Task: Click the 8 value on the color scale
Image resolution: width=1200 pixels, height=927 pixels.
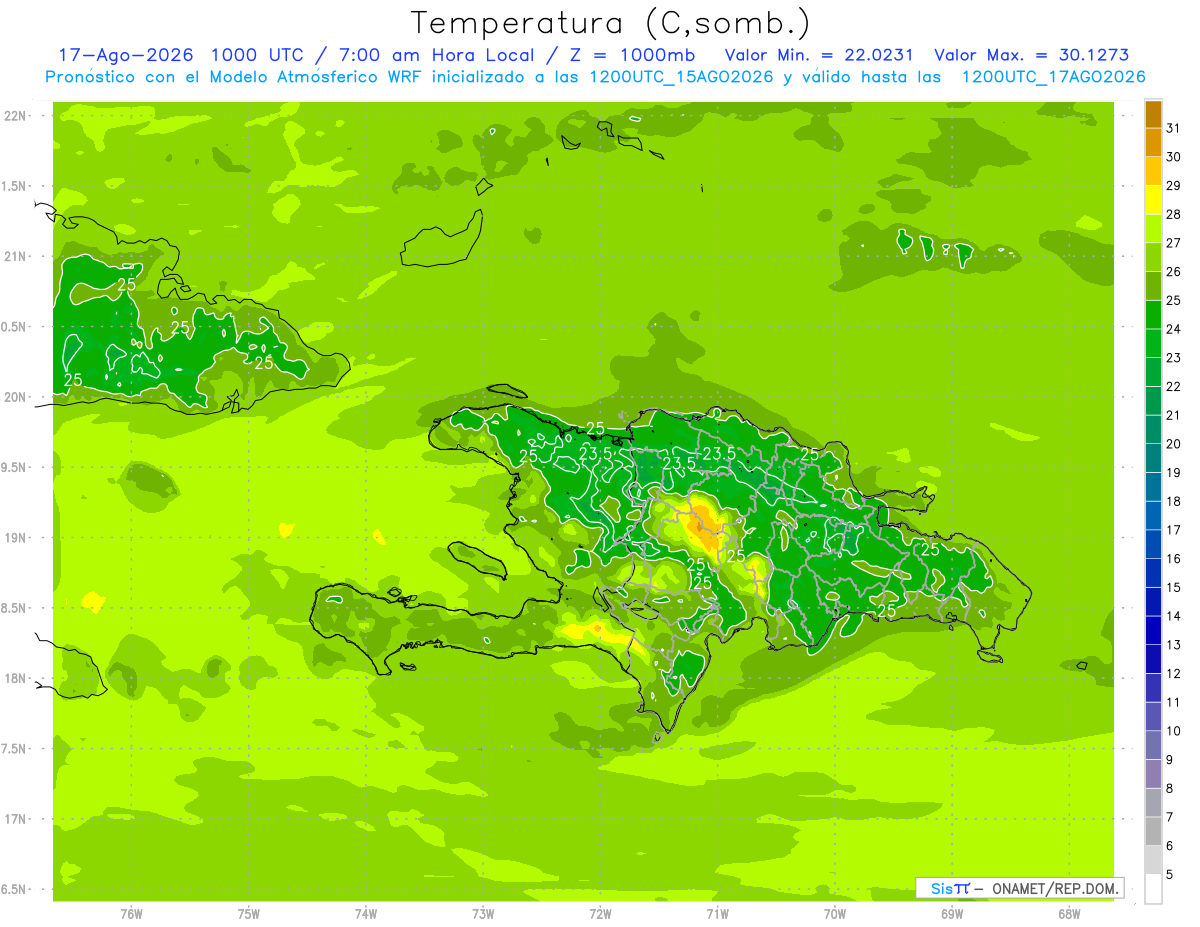Action: tap(1170, 789)
